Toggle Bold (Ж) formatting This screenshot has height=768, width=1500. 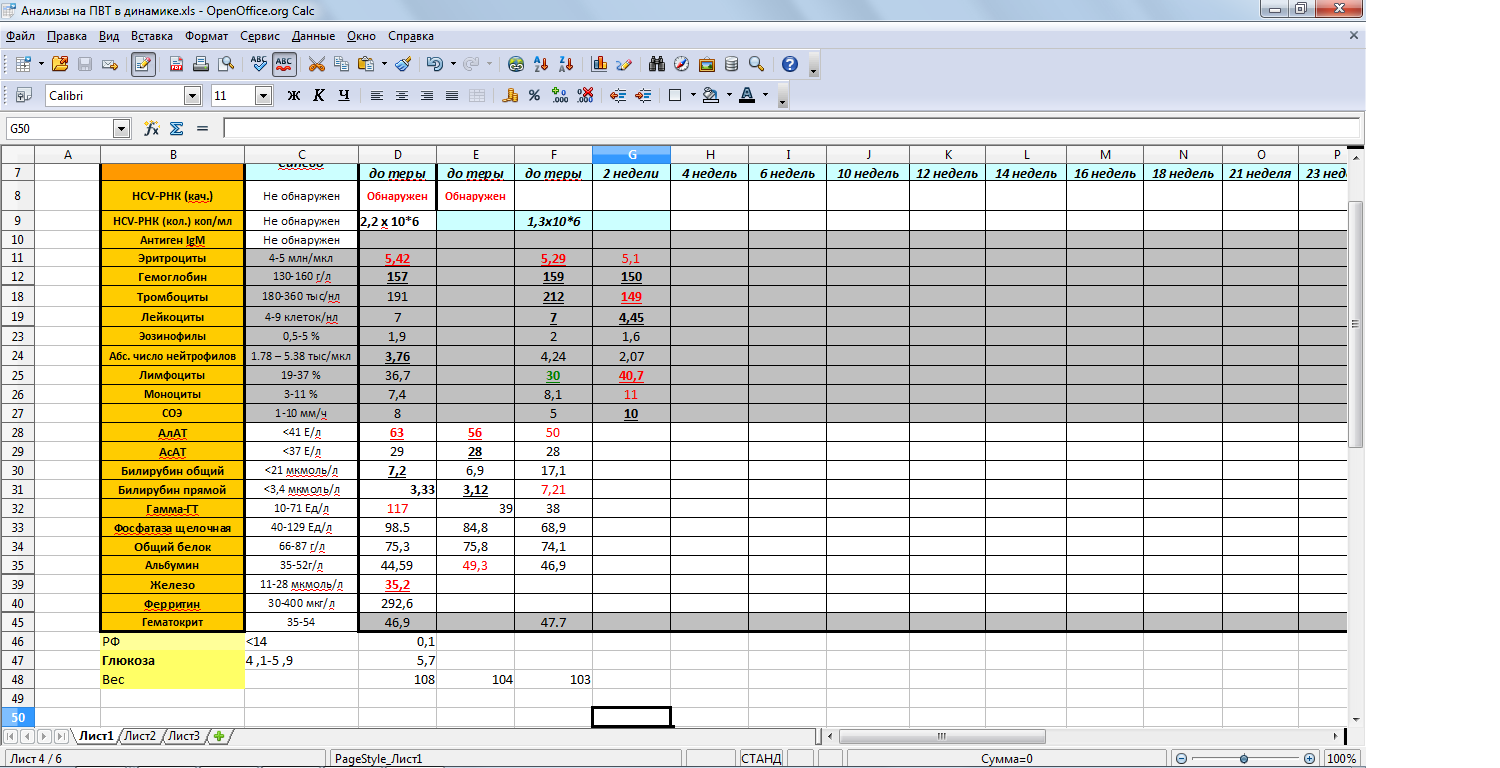click(294, 95)
